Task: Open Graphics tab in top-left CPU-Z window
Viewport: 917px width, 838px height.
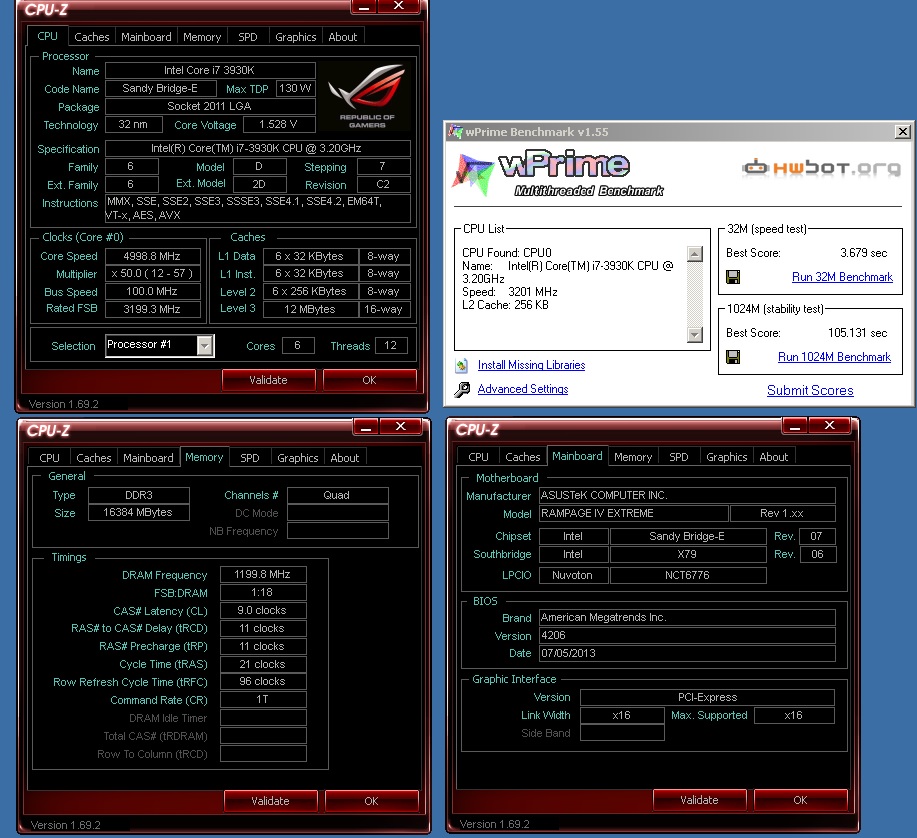Action: point(296,37)
